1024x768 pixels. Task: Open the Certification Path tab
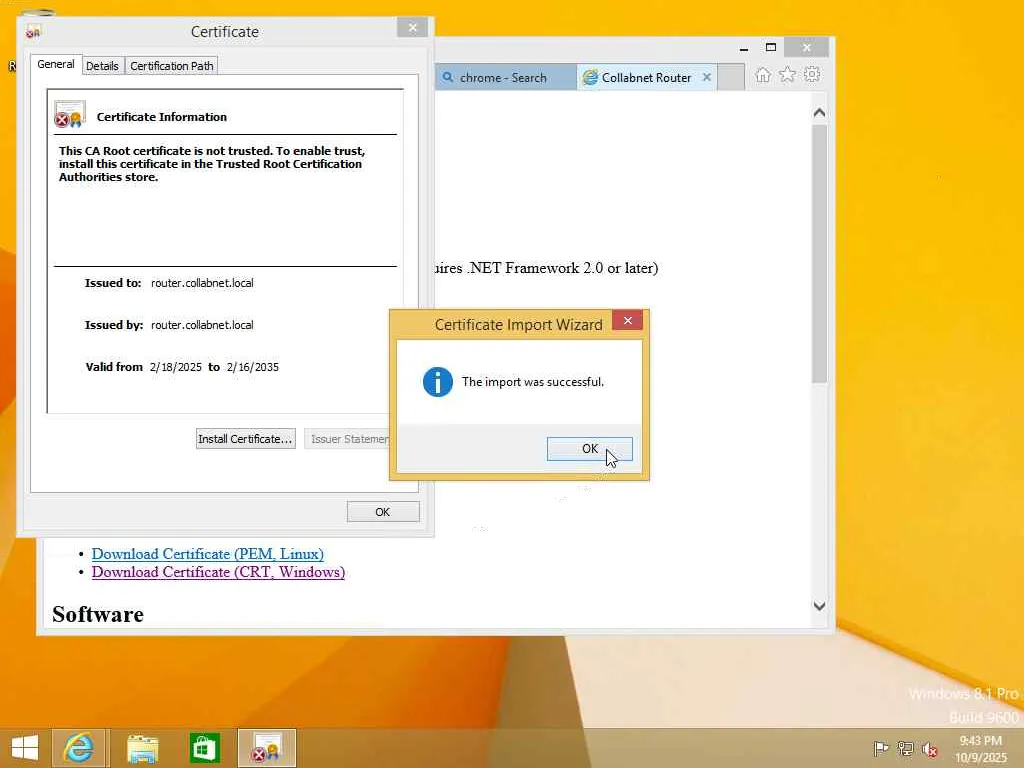[171, 66]
